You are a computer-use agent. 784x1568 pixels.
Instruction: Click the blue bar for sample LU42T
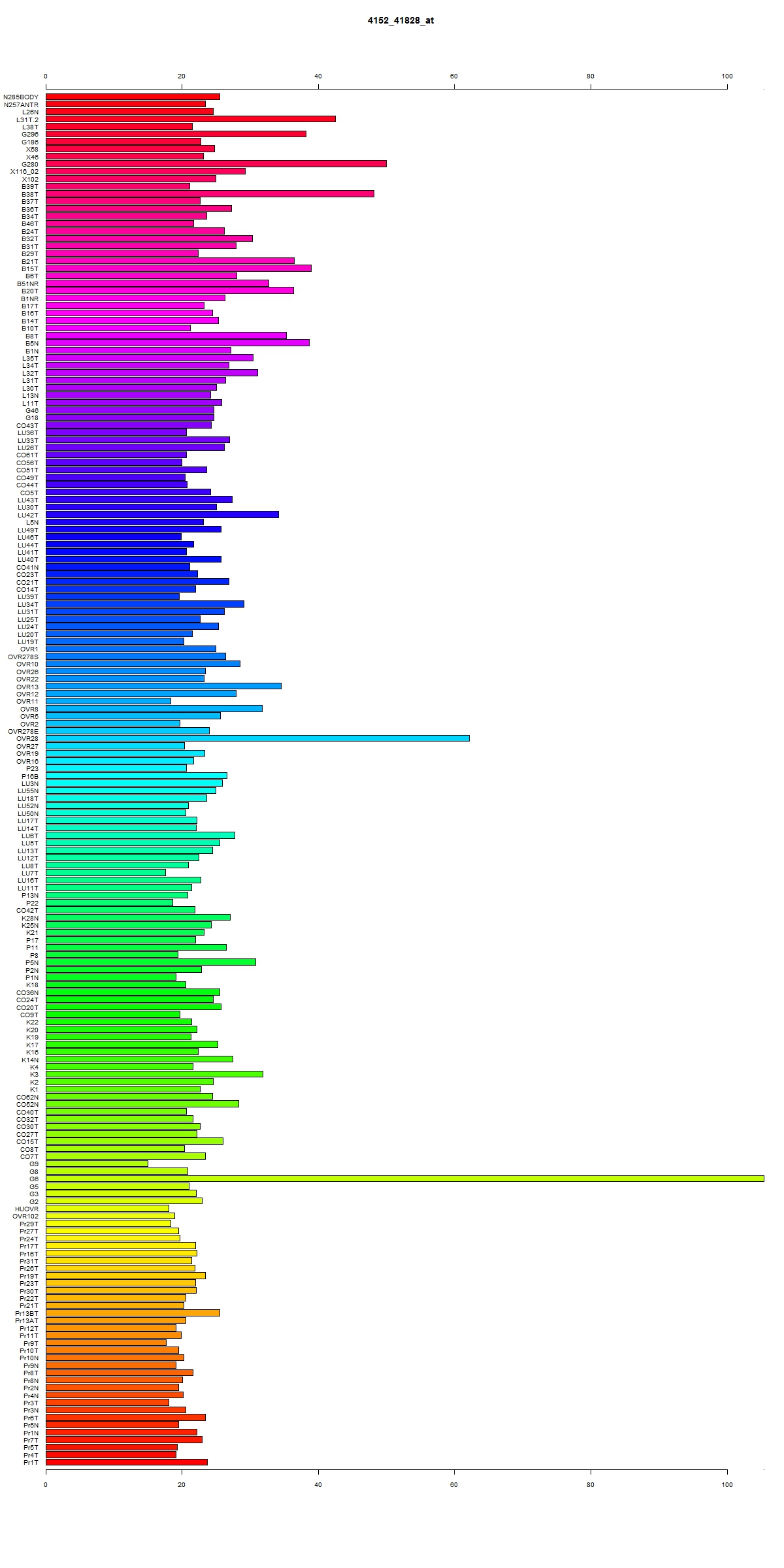[162, 514]
